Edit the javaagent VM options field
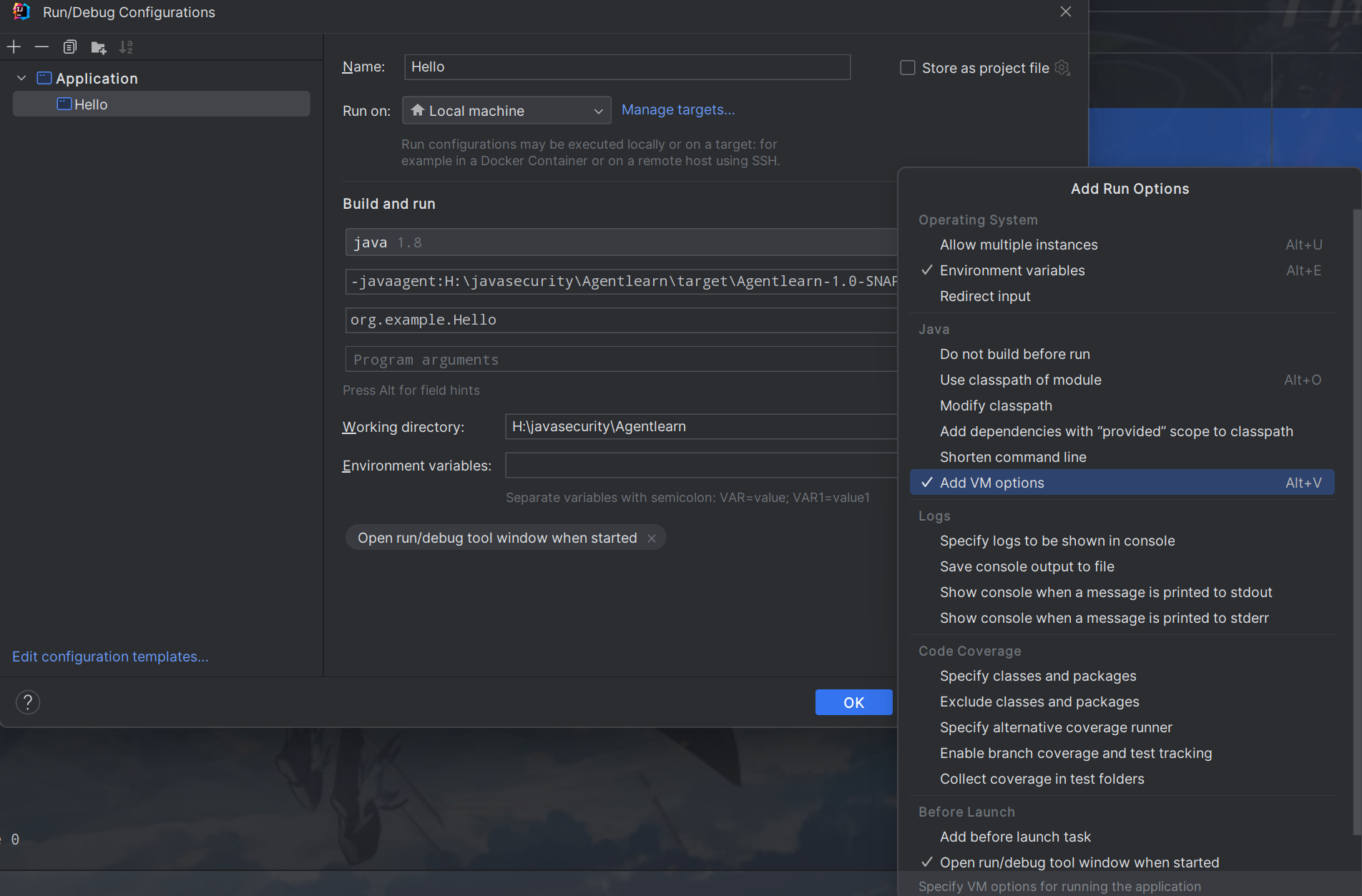Image resolution: width=1362 pixels, height=896 pixels. tap(621, 281)
